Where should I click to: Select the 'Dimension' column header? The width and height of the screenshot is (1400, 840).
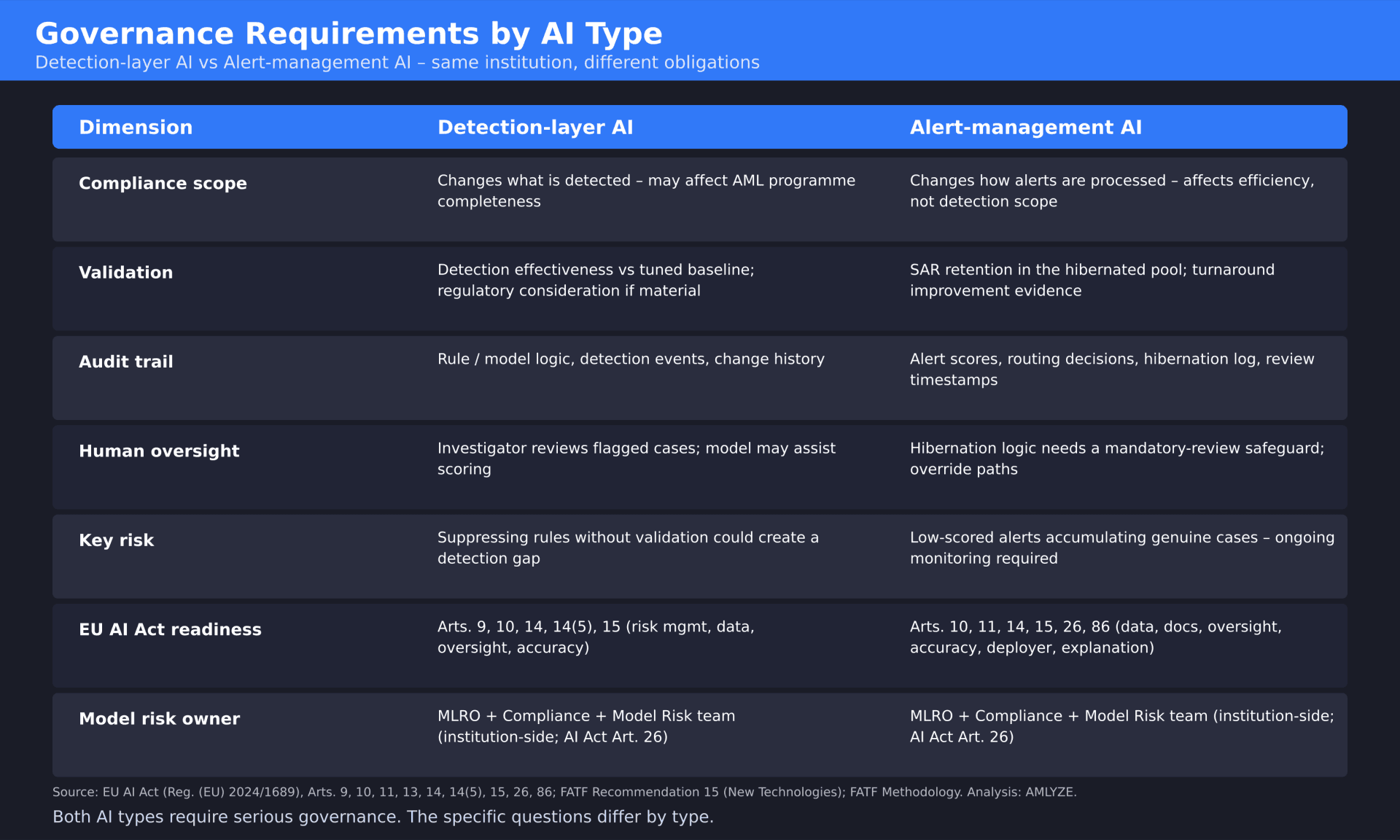pos(136,128)
